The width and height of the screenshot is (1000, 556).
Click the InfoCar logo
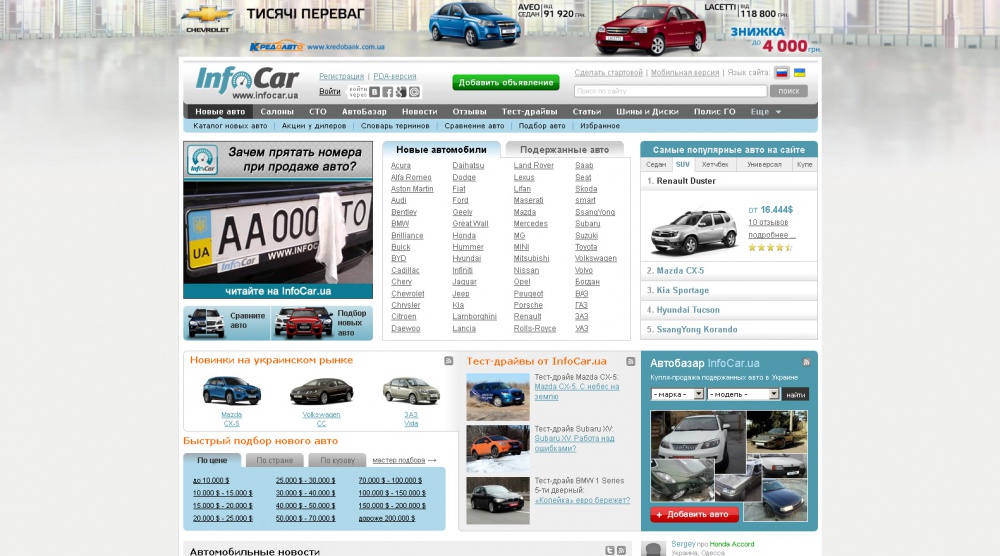click(x=247, y=83)
